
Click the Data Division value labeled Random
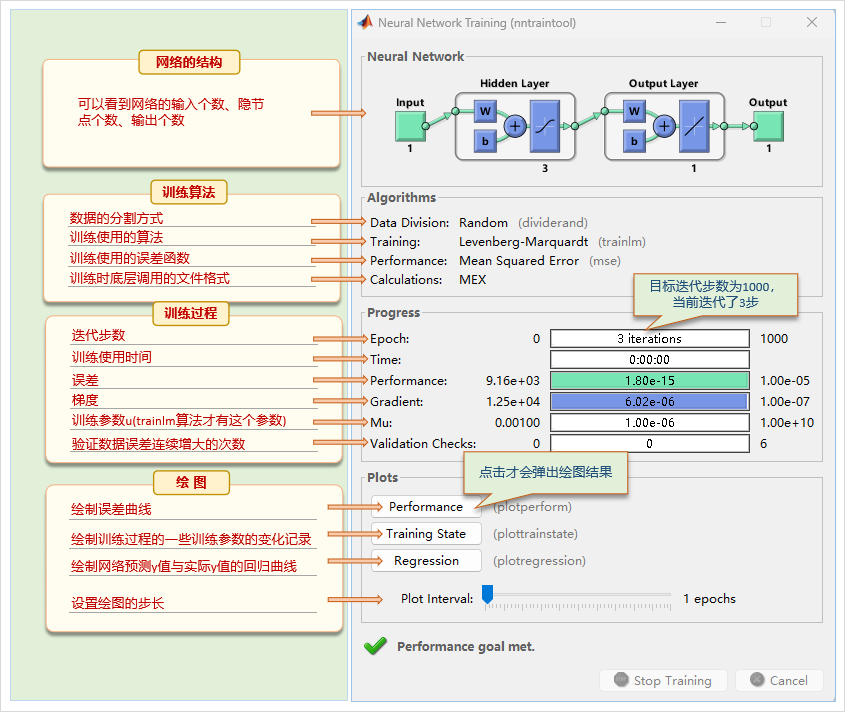click(484, 223)
